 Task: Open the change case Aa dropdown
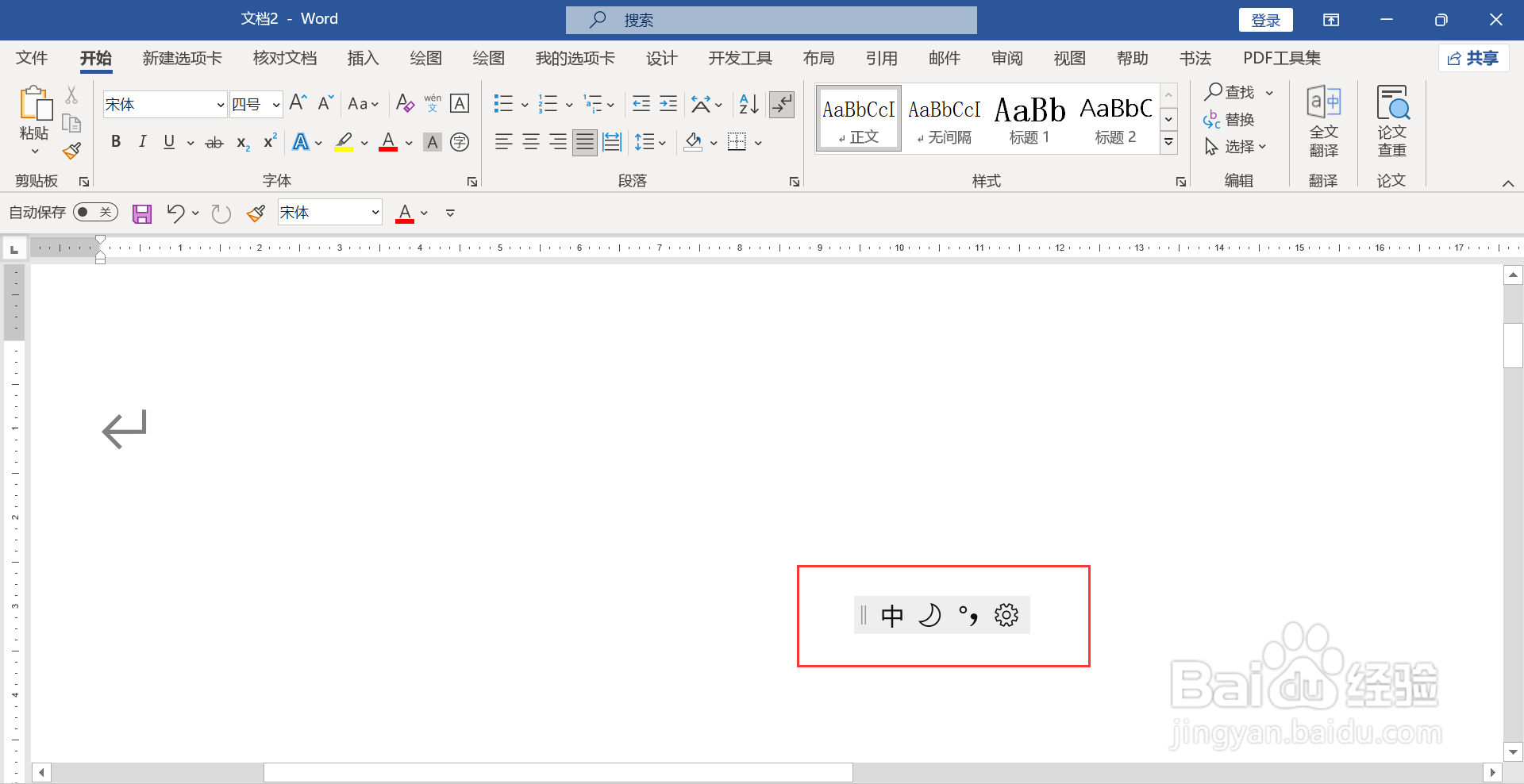point(364,103)
